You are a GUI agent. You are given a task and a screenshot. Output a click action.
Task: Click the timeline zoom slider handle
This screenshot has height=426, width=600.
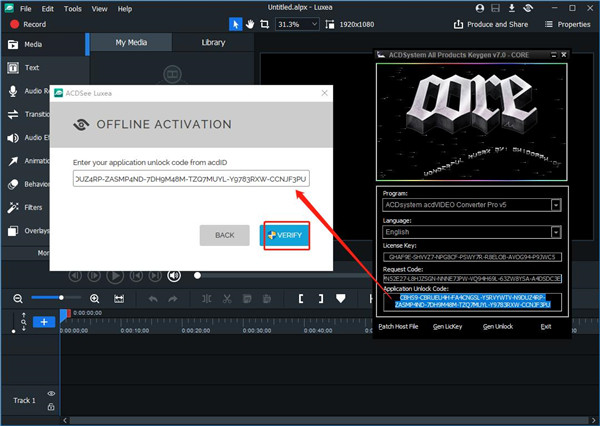tap(61, 297)
